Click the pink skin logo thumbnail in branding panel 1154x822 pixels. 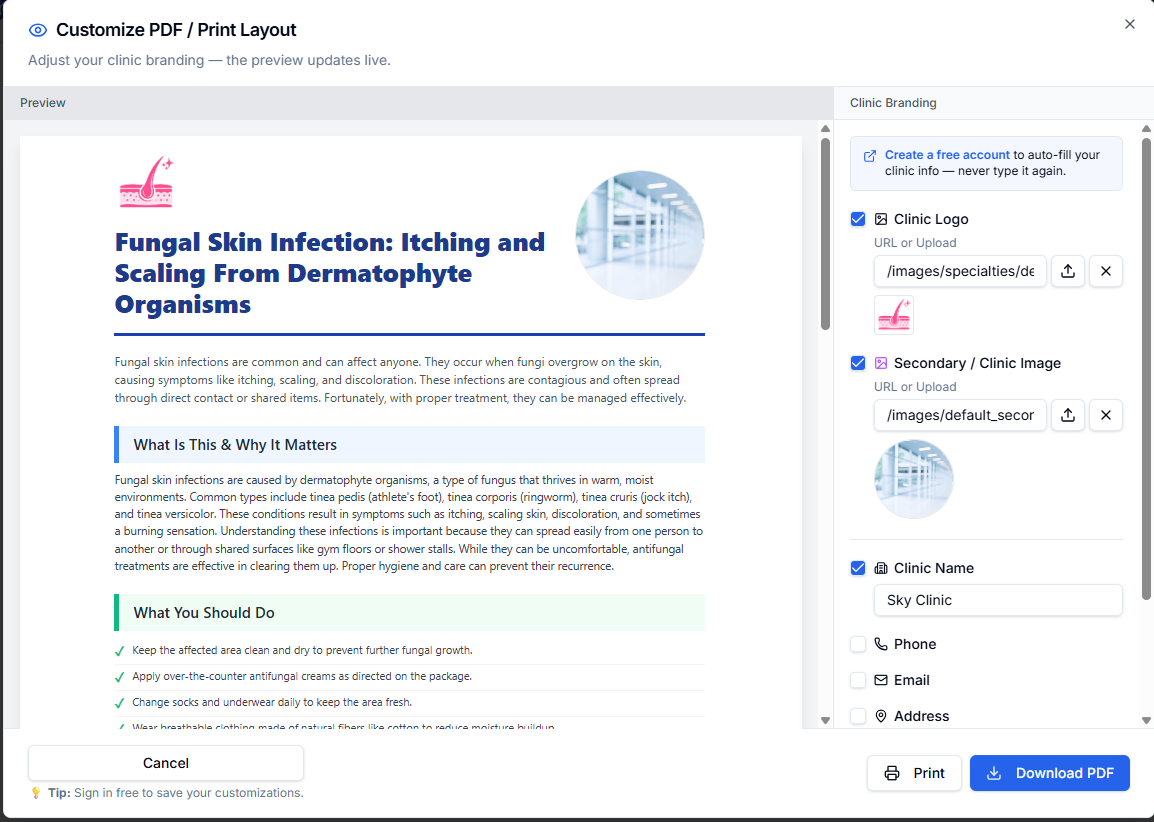click(894, 315)
